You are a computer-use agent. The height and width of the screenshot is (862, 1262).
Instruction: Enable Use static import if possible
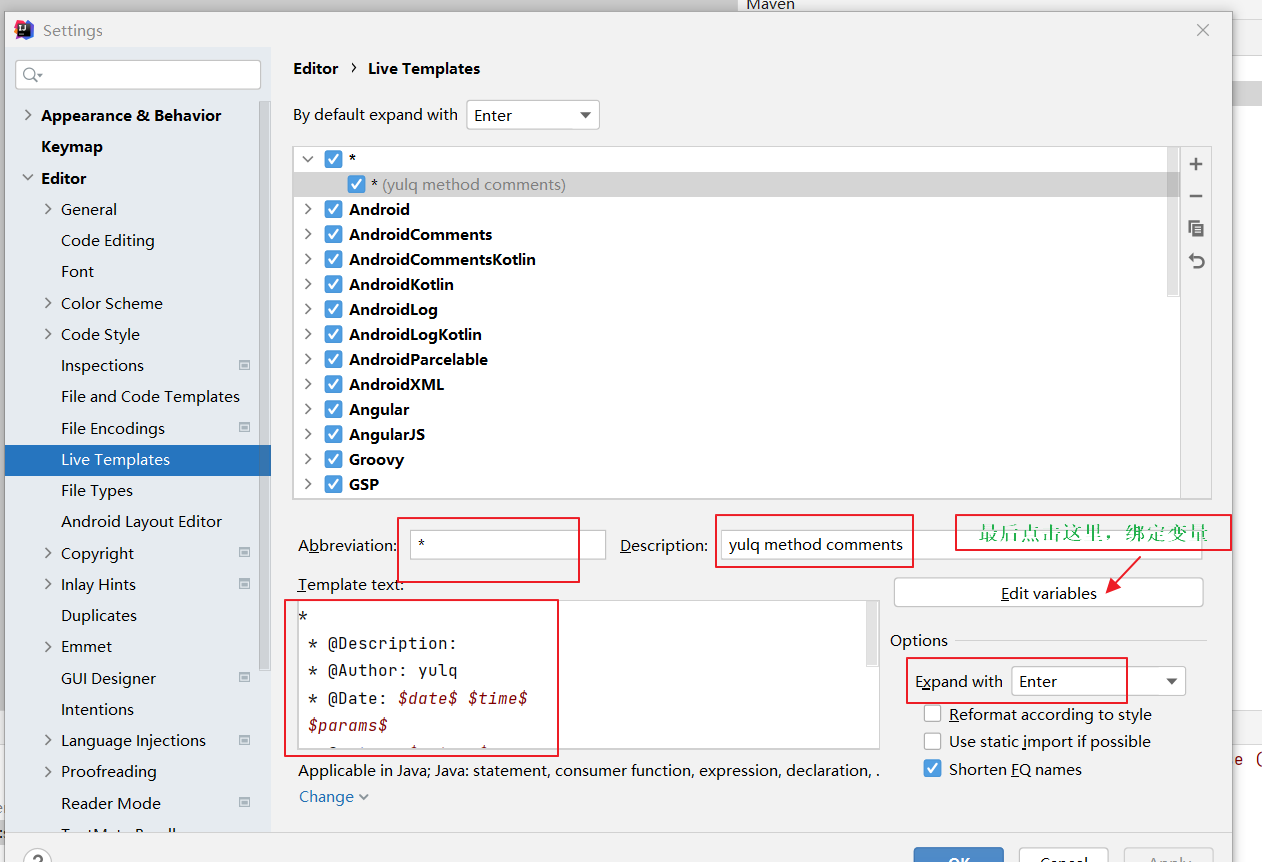pyautogui.click(x=932, y=741)
